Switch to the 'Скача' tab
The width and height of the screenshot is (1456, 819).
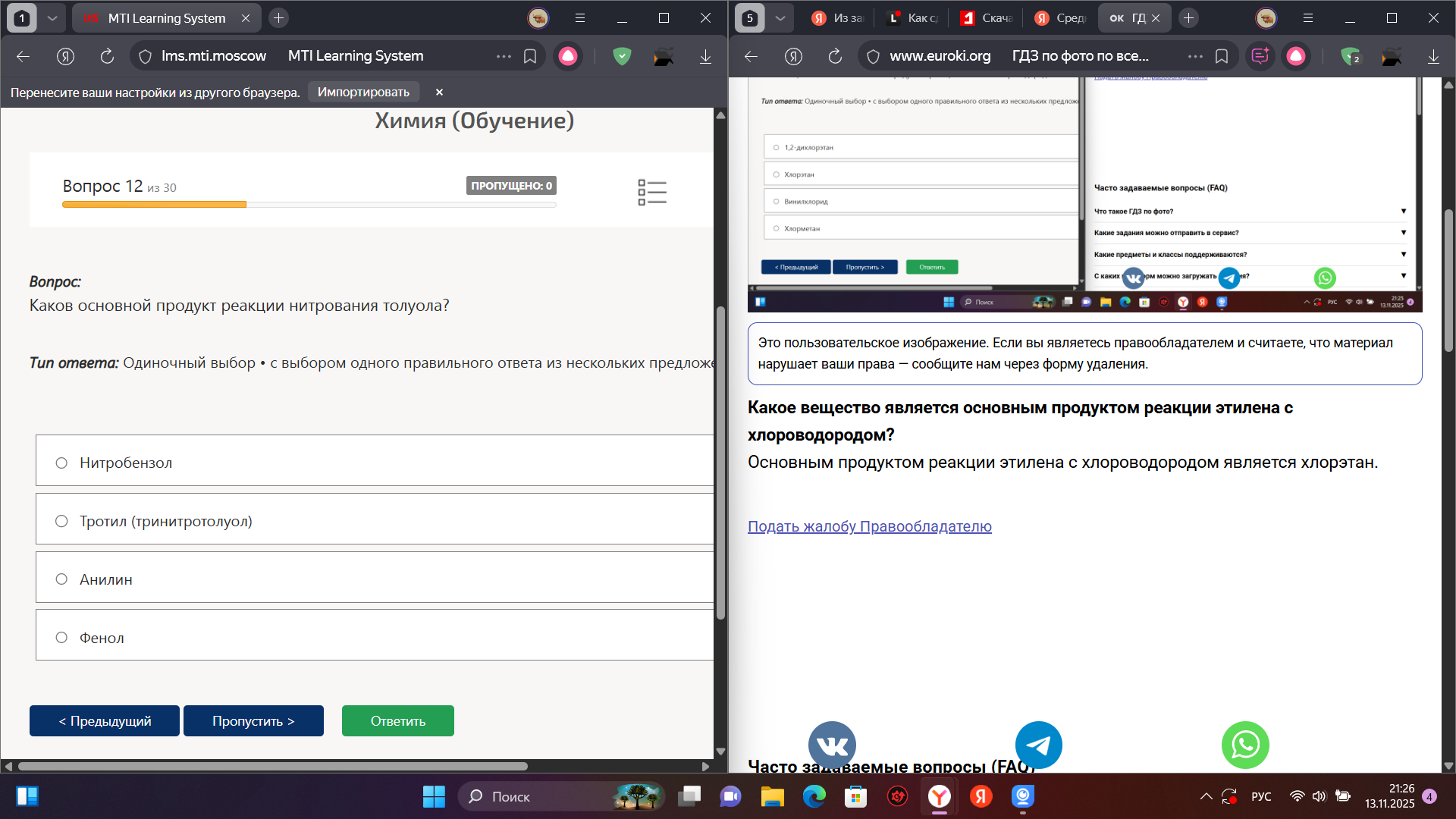point(987,17)
